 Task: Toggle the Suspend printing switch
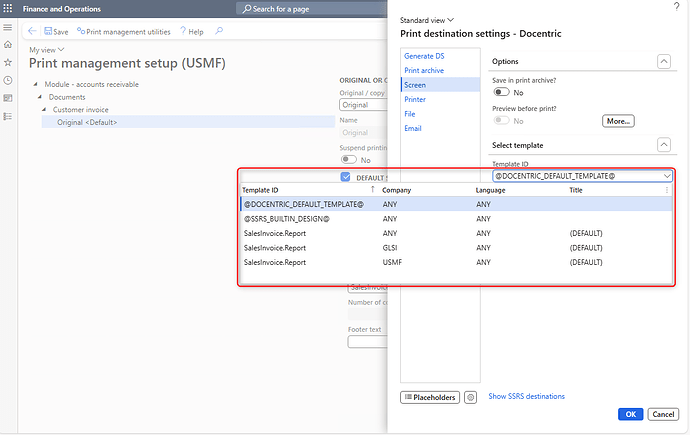(x=349, y=159)
